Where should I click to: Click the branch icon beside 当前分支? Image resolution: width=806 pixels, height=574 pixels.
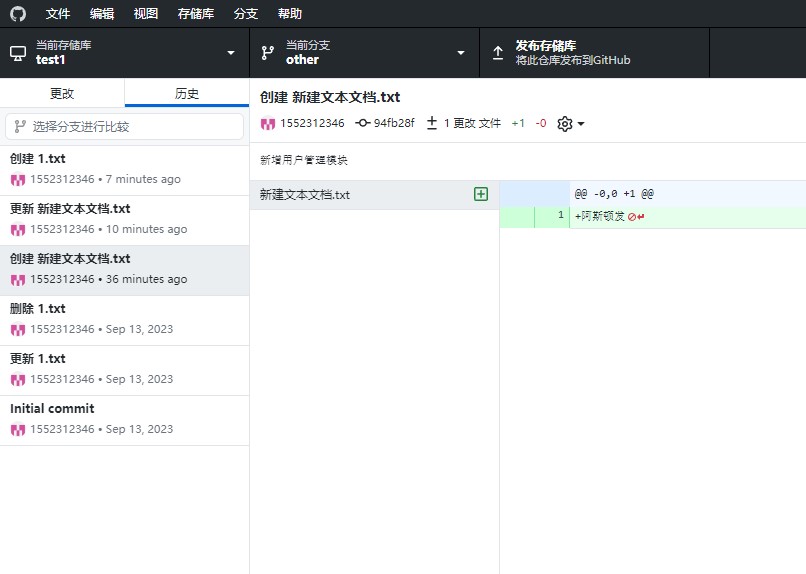coord(267,52)
